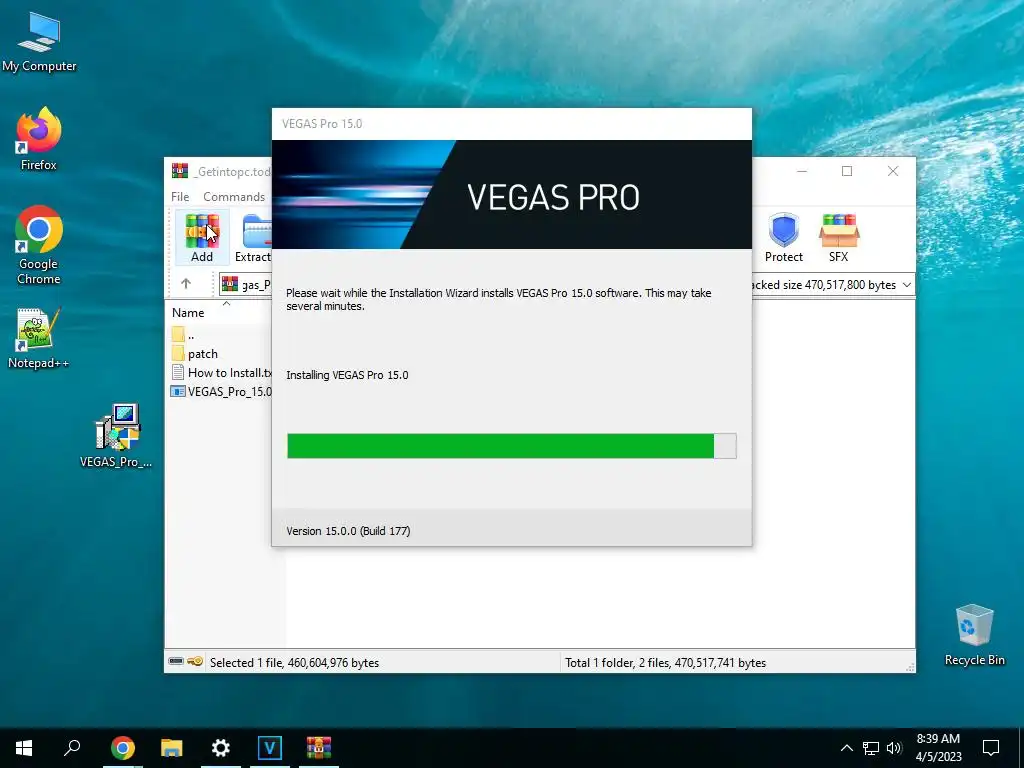Click the Extract To icon in WinRAR
Viewport: 1024px width, 768px height.
click(255, 238)
